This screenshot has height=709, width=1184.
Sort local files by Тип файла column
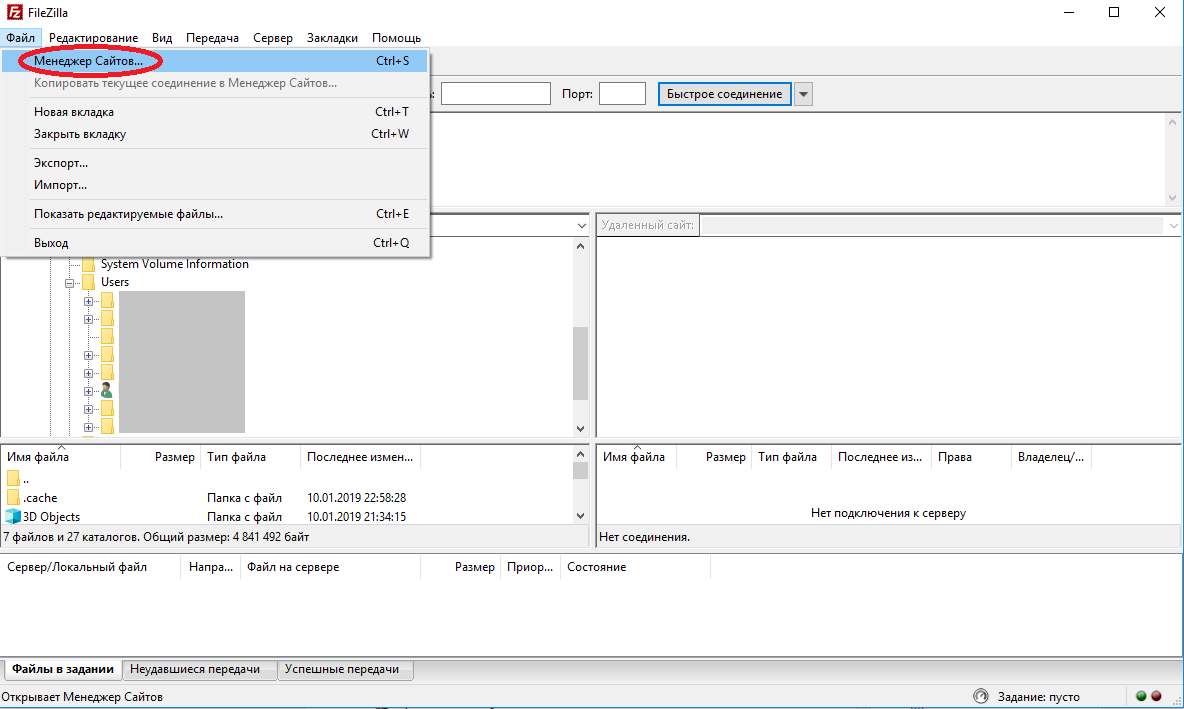pyautogui.click(x=250, y=457)
